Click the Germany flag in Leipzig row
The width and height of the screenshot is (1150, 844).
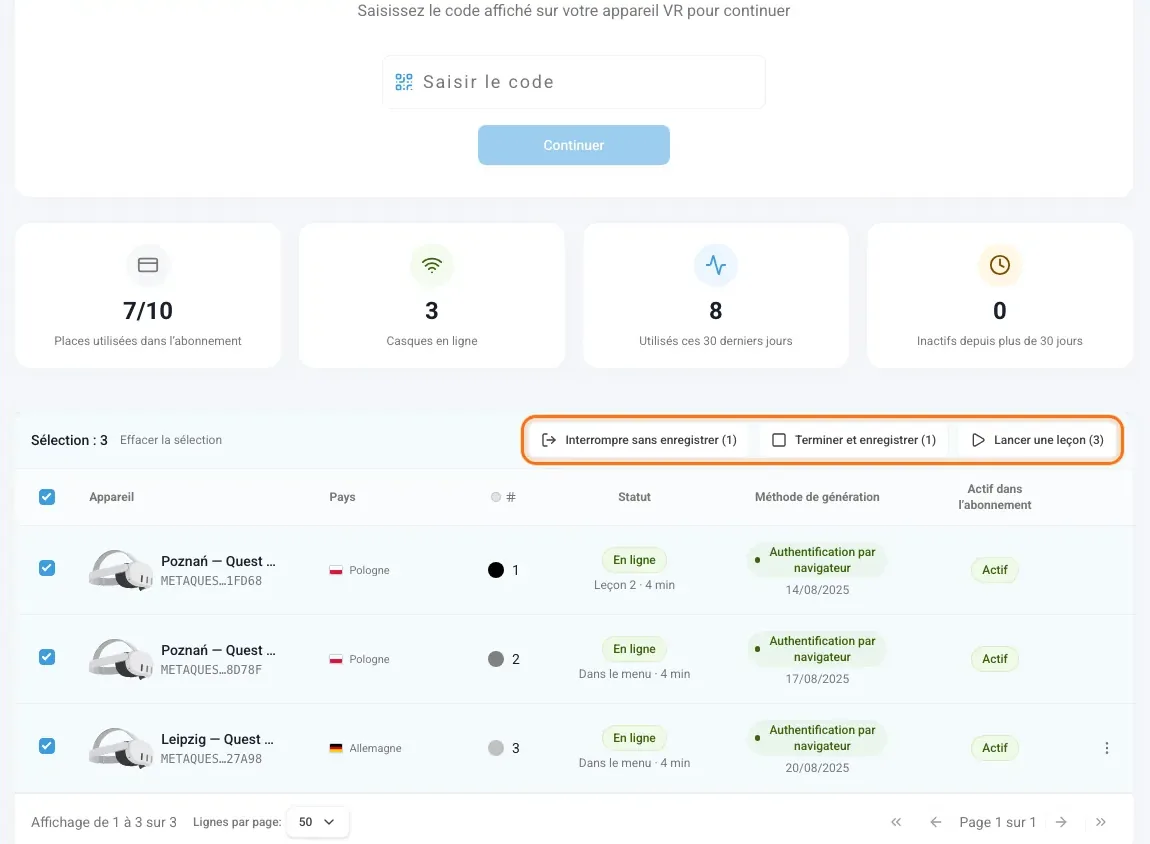point(336,748)
